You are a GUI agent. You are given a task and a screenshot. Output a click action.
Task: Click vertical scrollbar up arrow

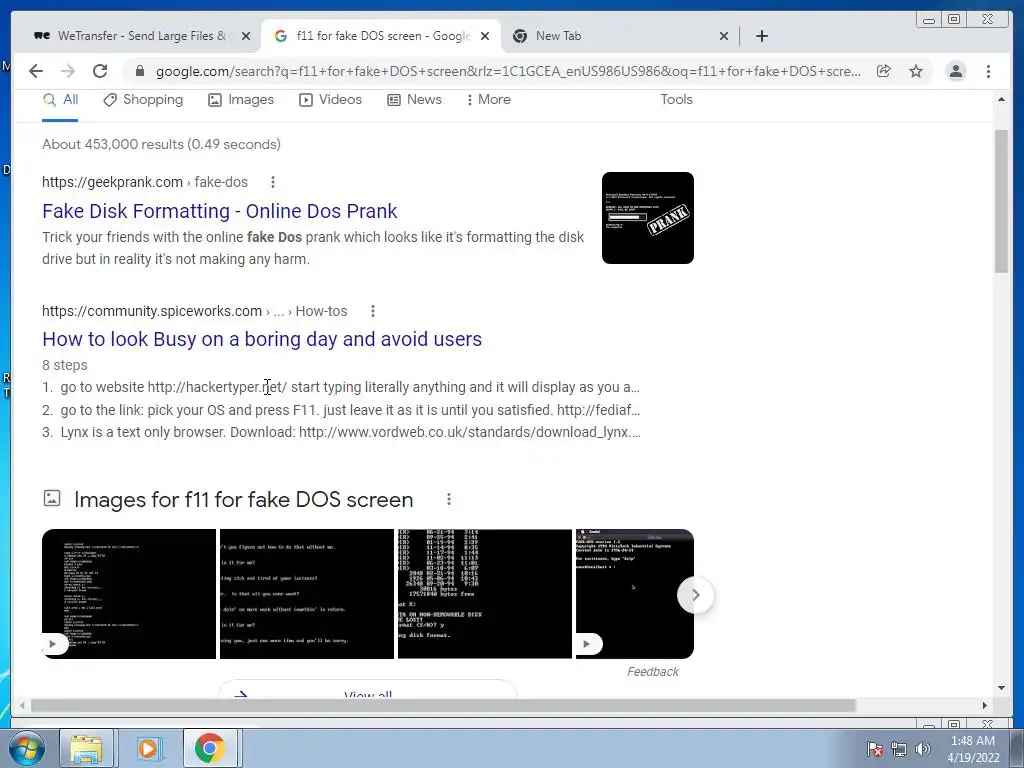(x=1001, y=100)
